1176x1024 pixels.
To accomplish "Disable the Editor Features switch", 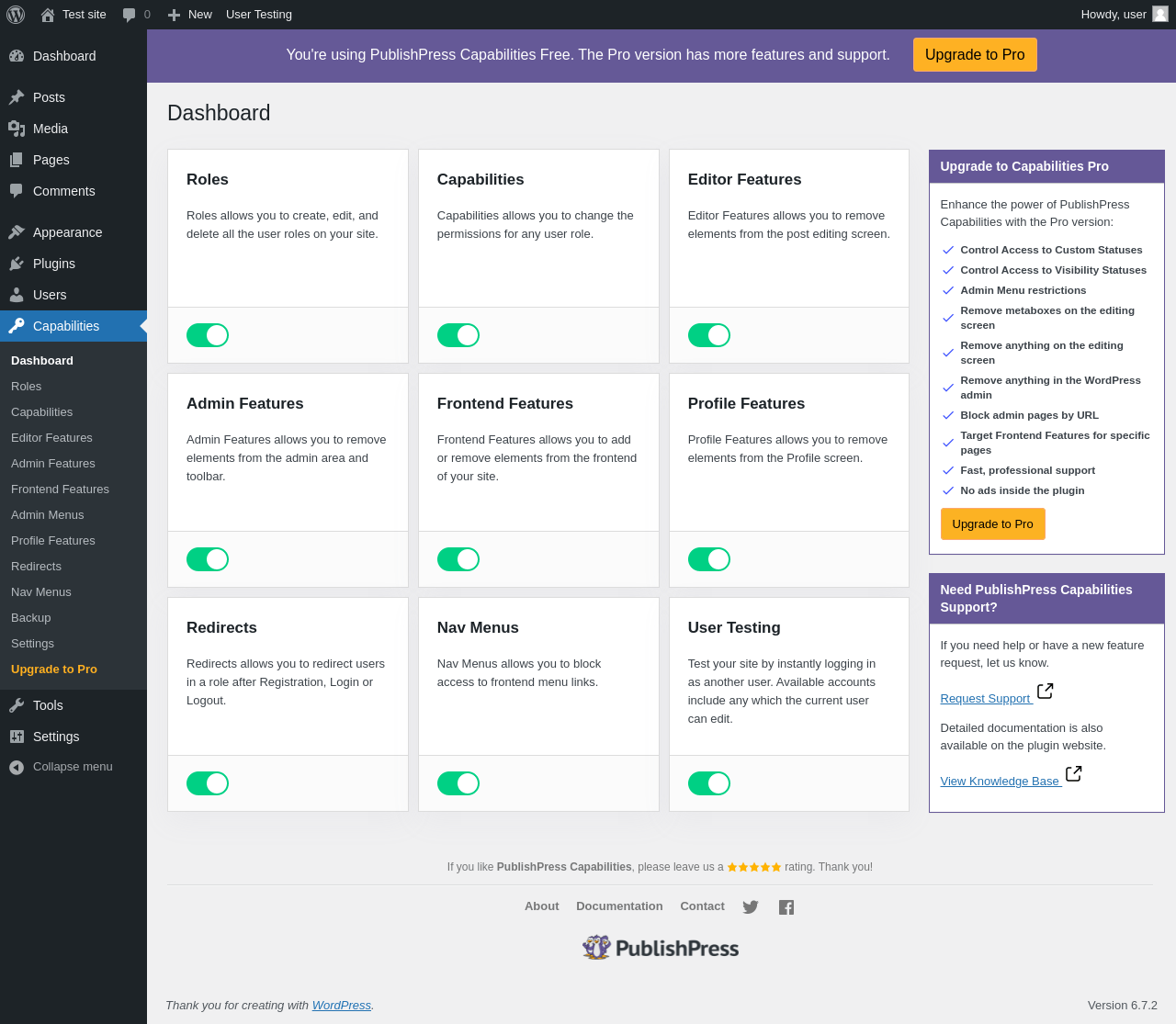I will pos(709,335).
